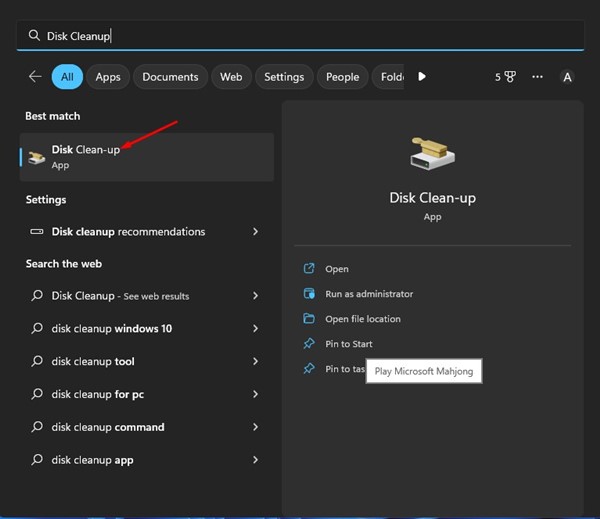Click in the search text box
600x519 pixels.
pyautogui.click(x=300, y=35)
